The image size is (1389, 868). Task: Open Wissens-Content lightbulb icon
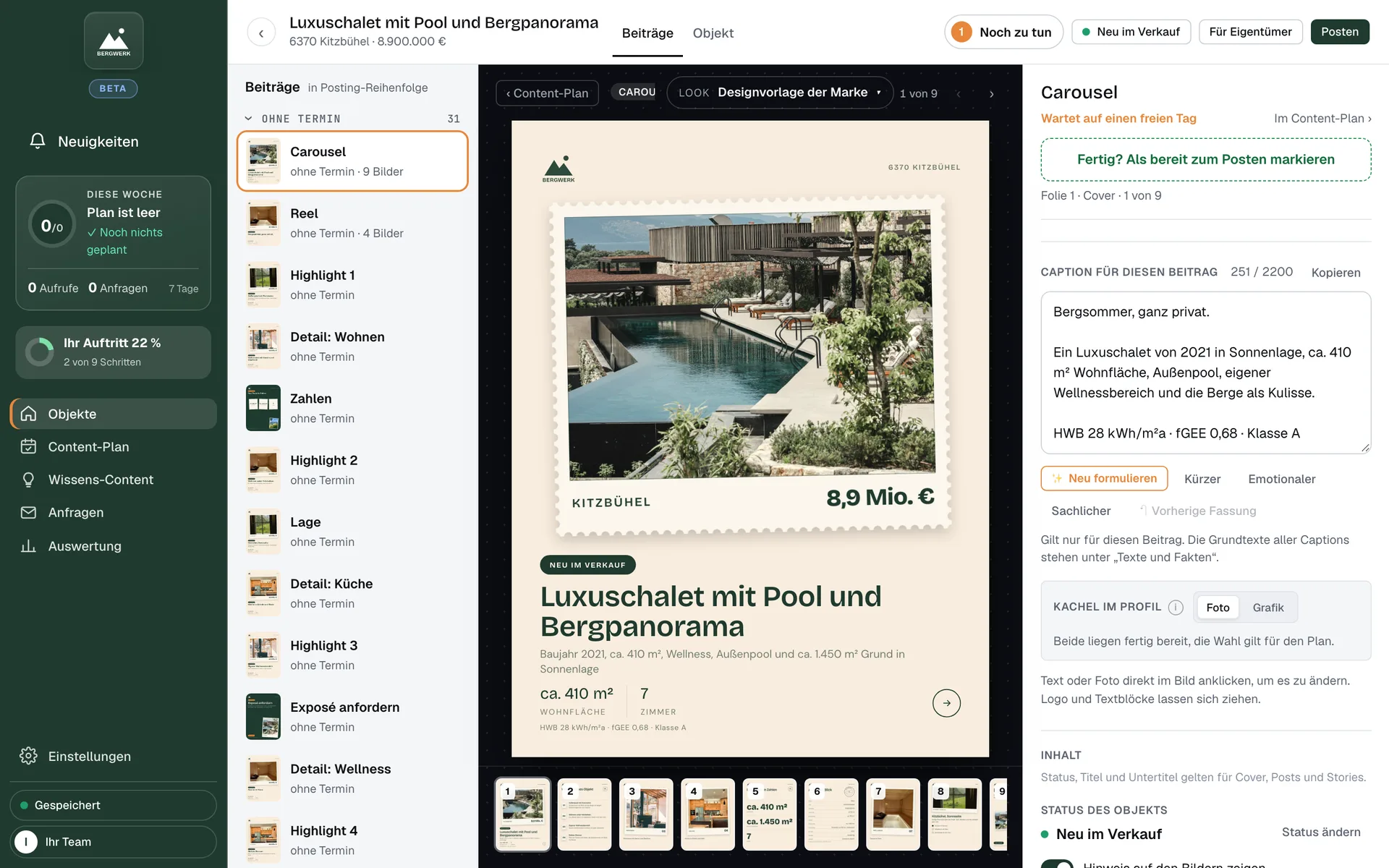28,480
